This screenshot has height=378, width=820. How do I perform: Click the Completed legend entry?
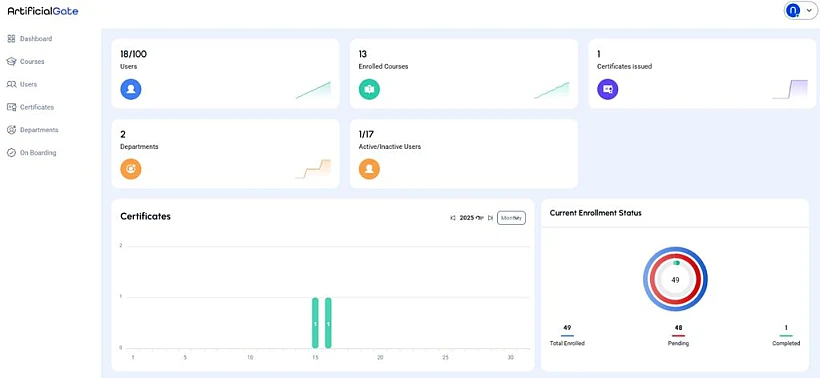[786, 335]
